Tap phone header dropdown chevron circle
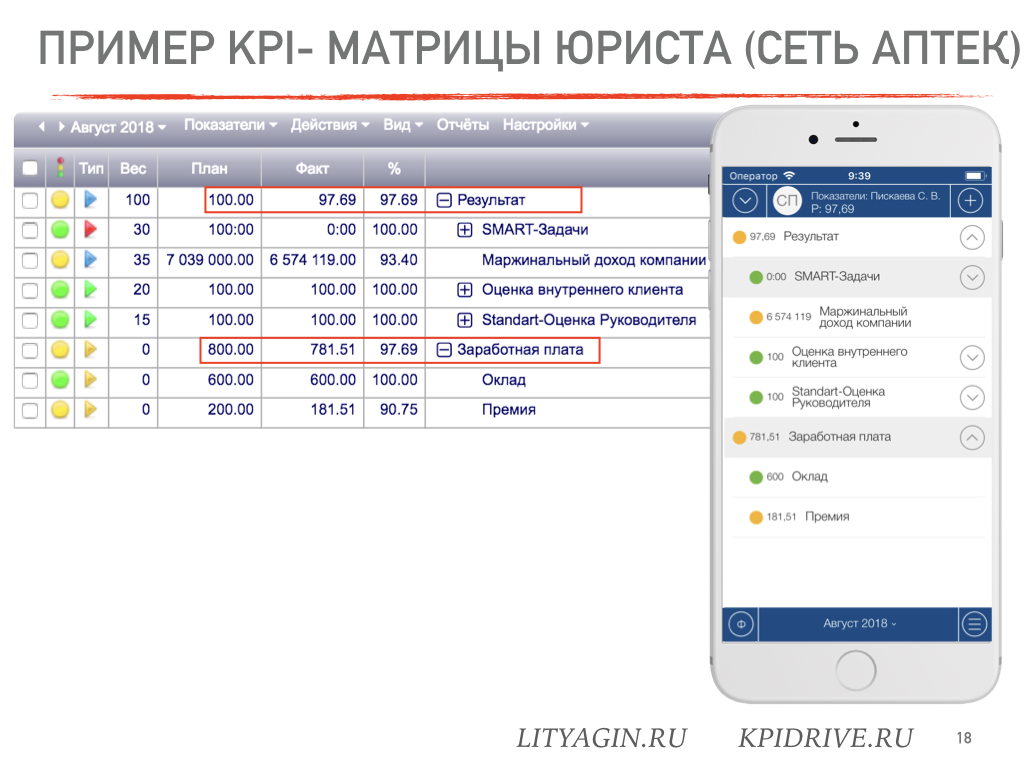The width and height of the screenshot is (1024, 768). tap(745, 200)
